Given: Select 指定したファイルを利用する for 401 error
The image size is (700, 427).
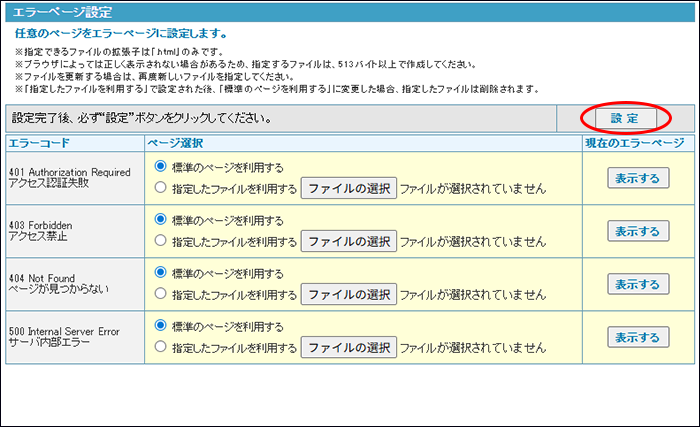Looking at the screenshot, I should coord(161,187).
